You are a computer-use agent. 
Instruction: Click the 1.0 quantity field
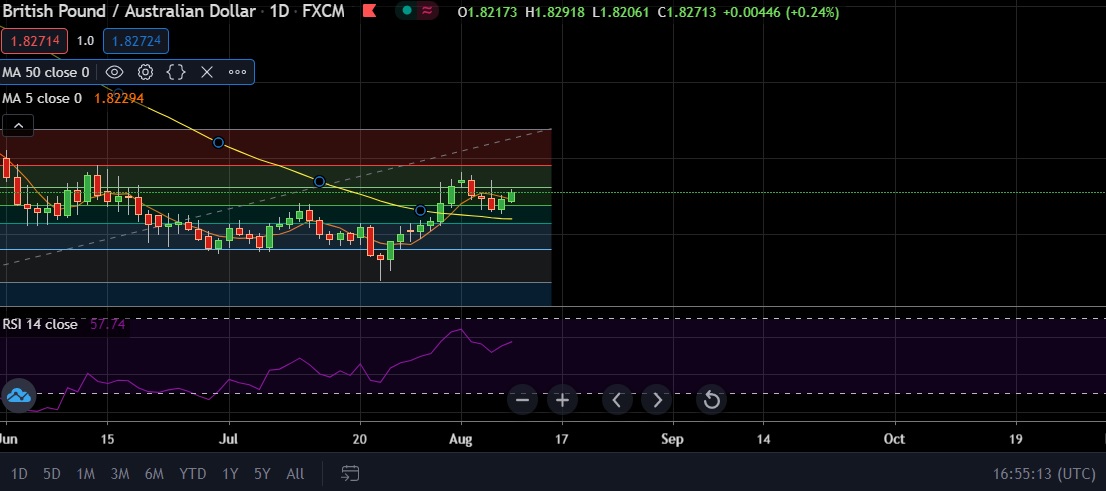pos(85,41)
